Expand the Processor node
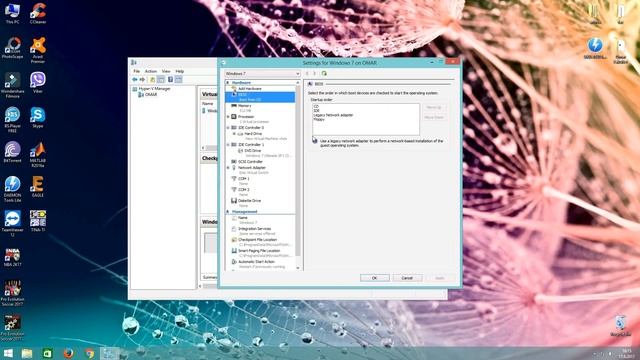640x360 pixels. tap(228, 117)
